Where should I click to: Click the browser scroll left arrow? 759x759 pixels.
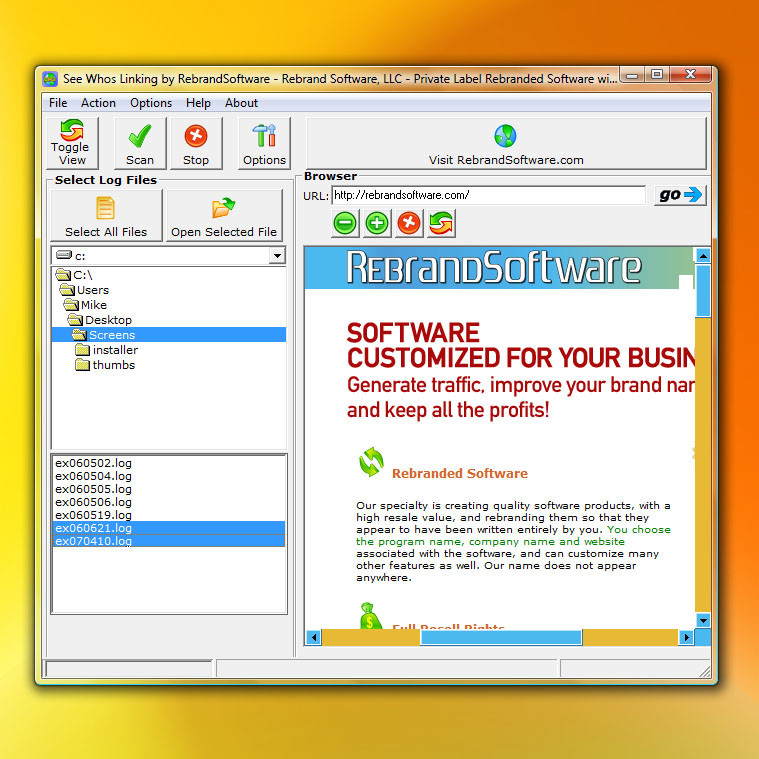[x=314, y=637]
